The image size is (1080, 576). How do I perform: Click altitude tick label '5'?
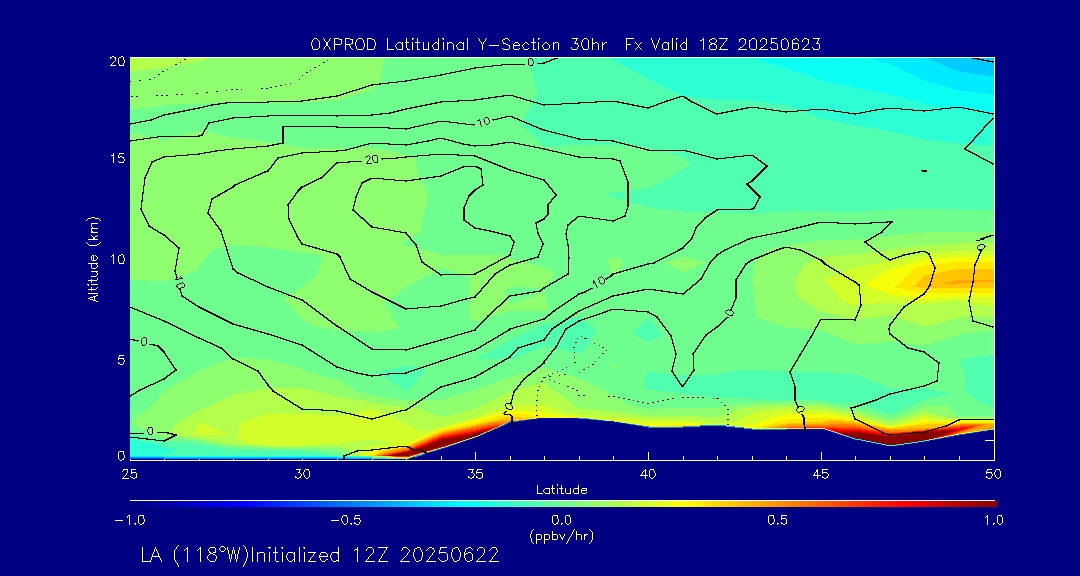point(121,359)
